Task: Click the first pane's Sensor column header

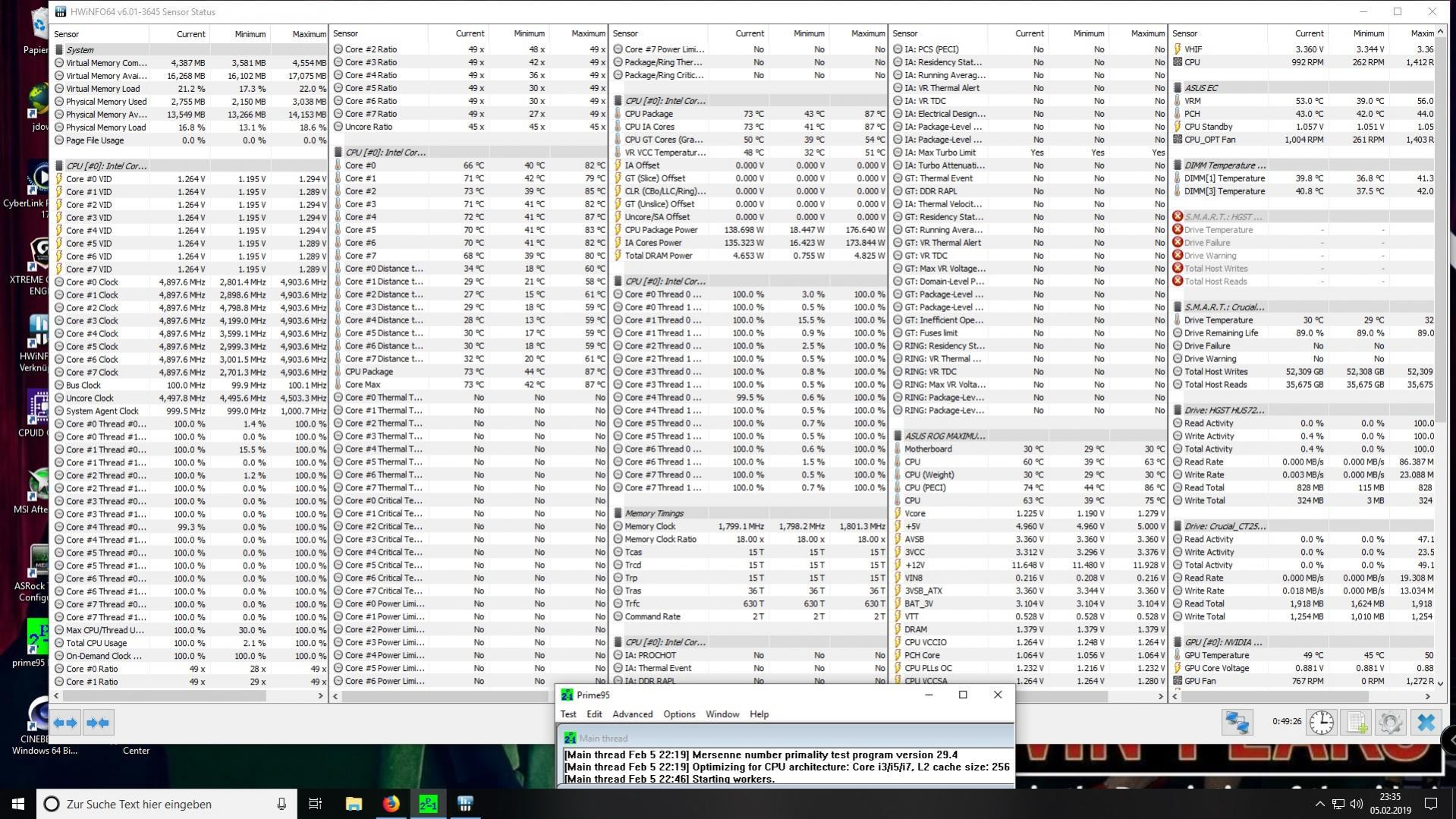Action: click(x=99, y=34)
